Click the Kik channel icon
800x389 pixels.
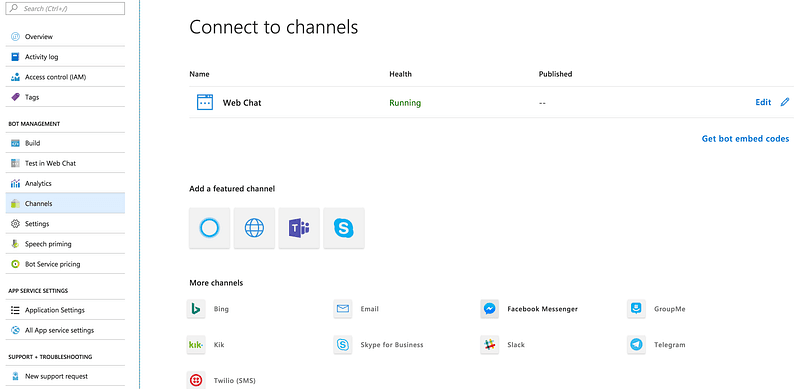196,345
